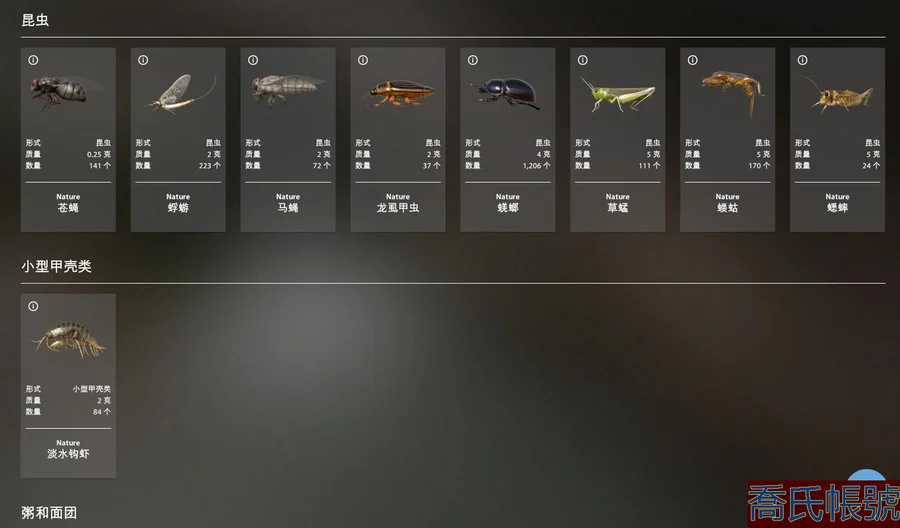The width and height of the screenshot is (900, 528).
Task: Click the 昆虫 category heading
Action: (35, 20)
